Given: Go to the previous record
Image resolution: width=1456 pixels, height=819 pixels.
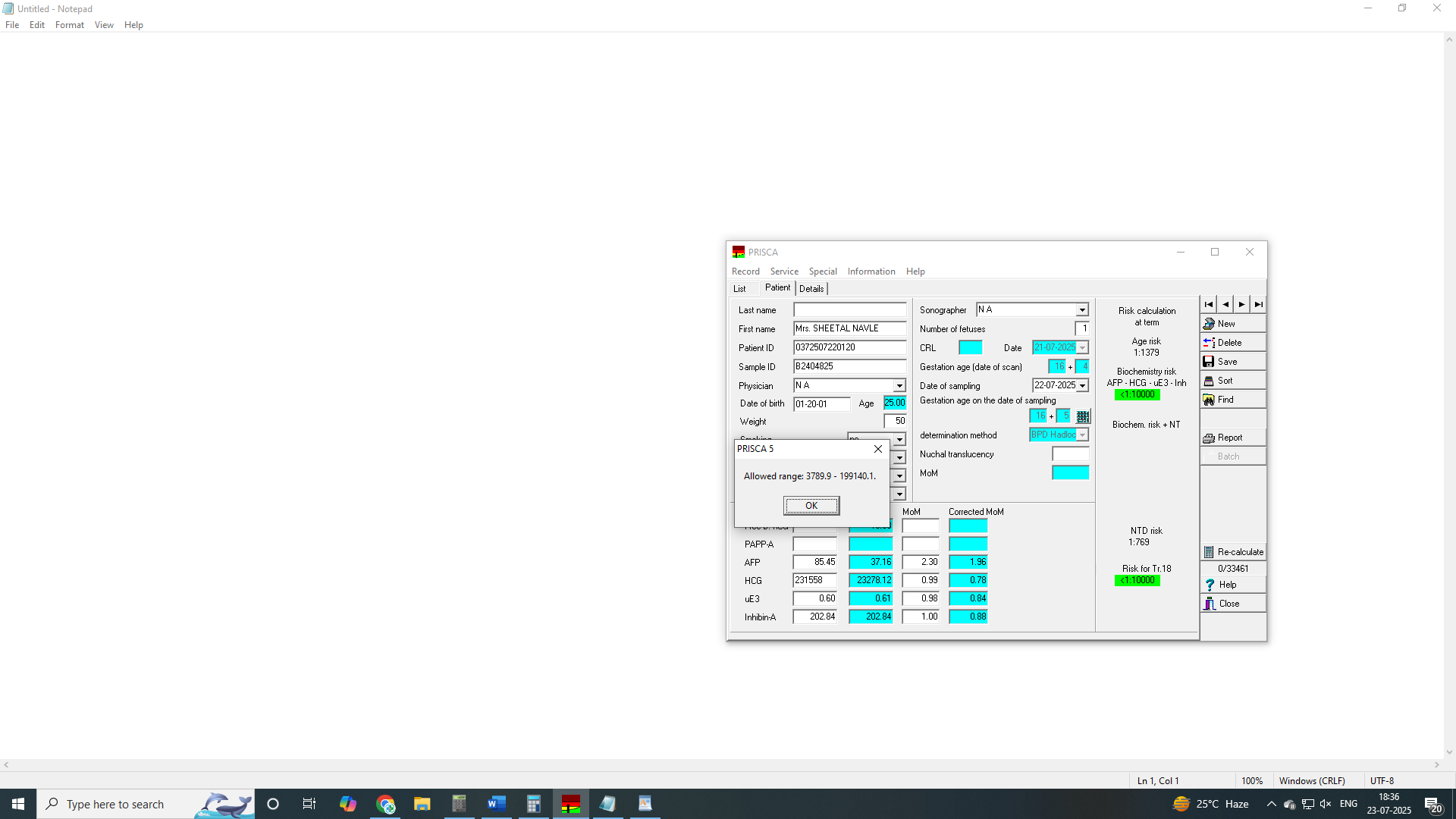Looking at the screenshot, I should 1225,304.
